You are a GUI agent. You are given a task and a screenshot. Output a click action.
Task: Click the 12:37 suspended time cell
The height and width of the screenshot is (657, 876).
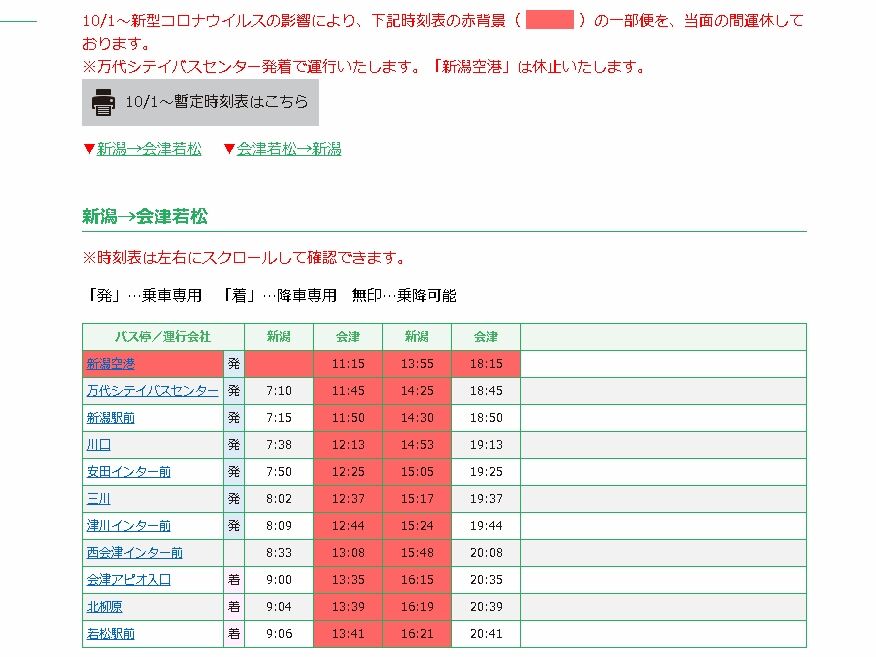click(348, 499)
